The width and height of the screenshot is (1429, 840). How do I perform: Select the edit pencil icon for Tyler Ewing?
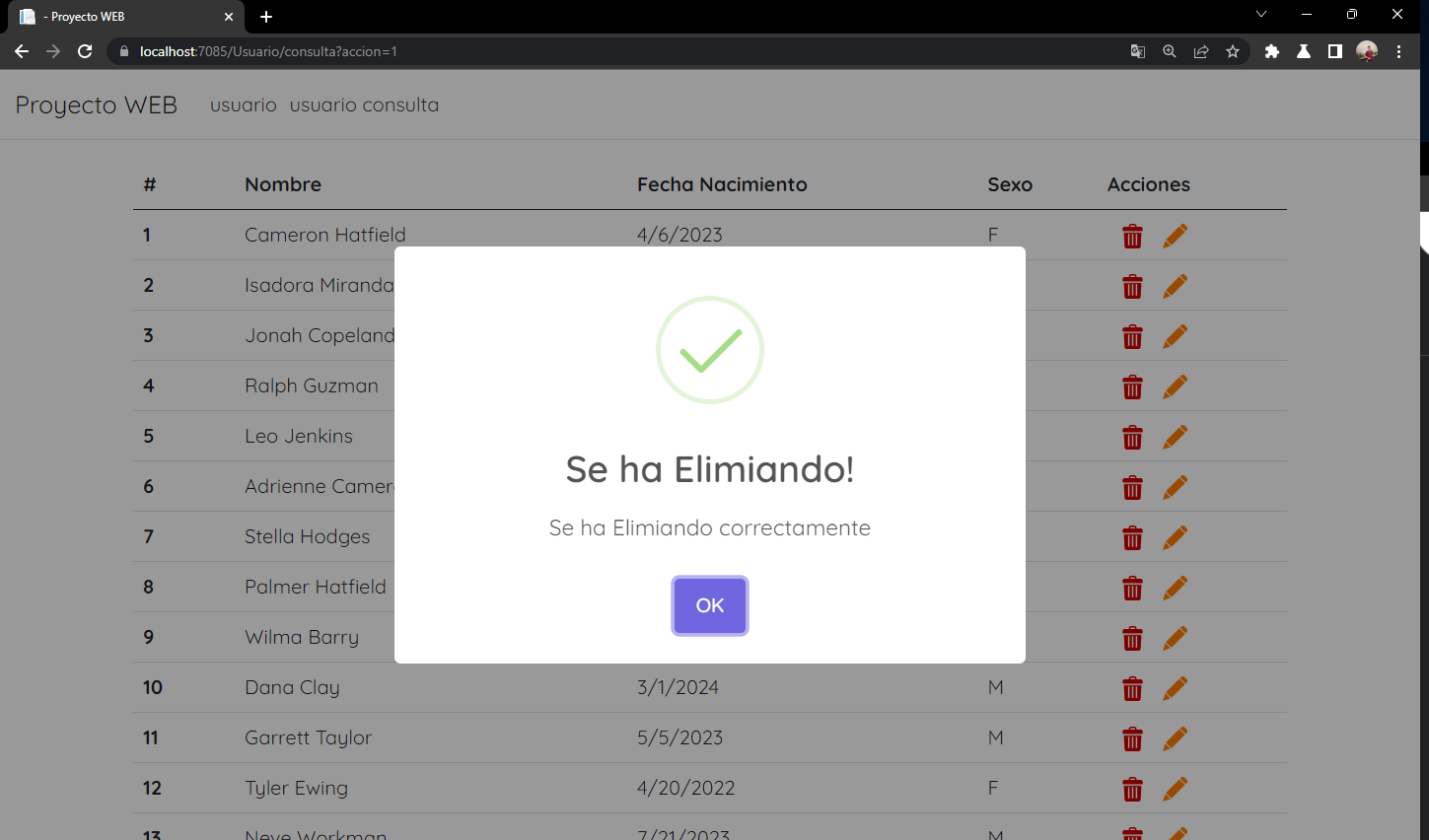pos(1175,789)
